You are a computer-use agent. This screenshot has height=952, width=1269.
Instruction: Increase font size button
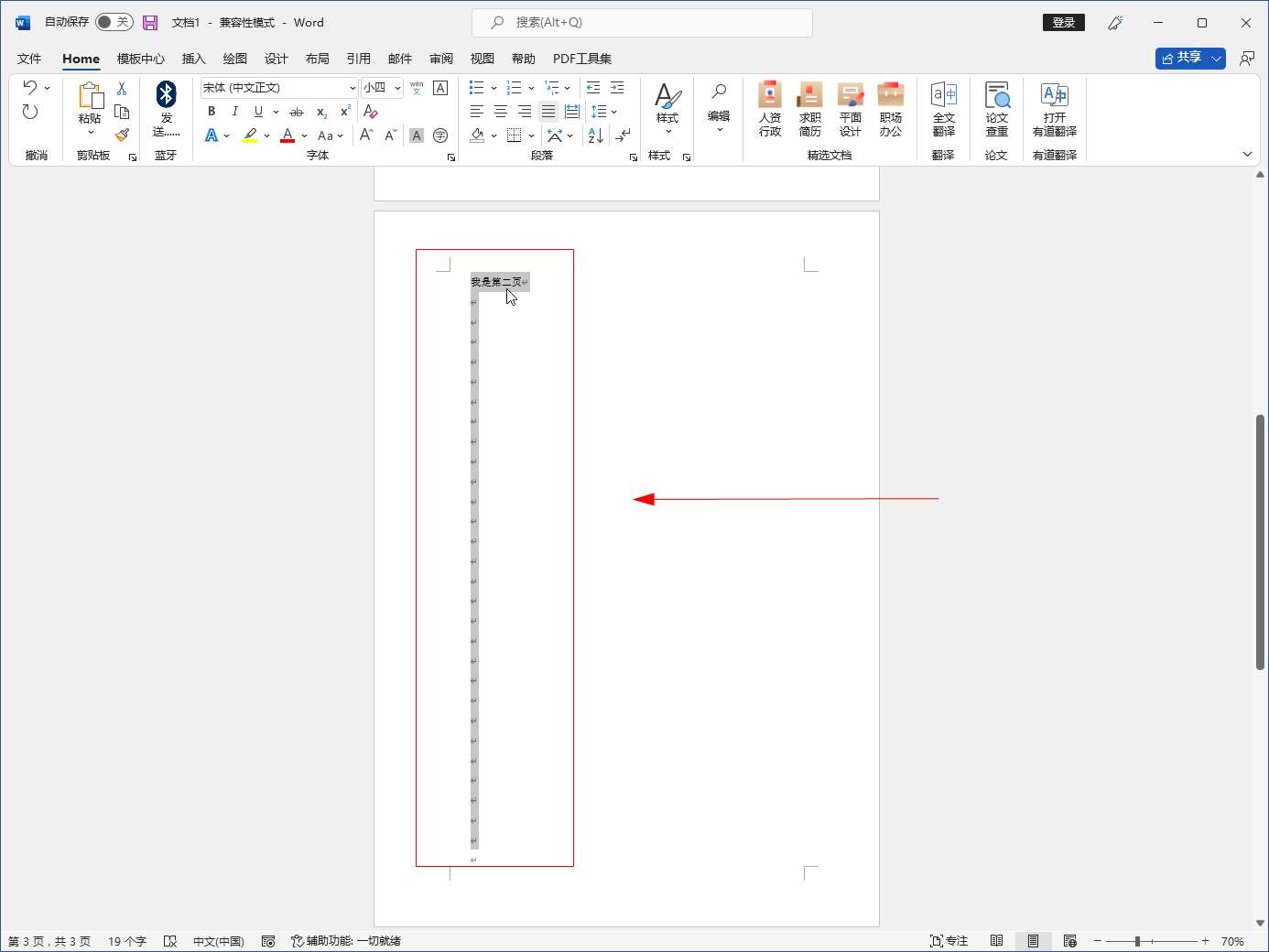tap(366, 135)
